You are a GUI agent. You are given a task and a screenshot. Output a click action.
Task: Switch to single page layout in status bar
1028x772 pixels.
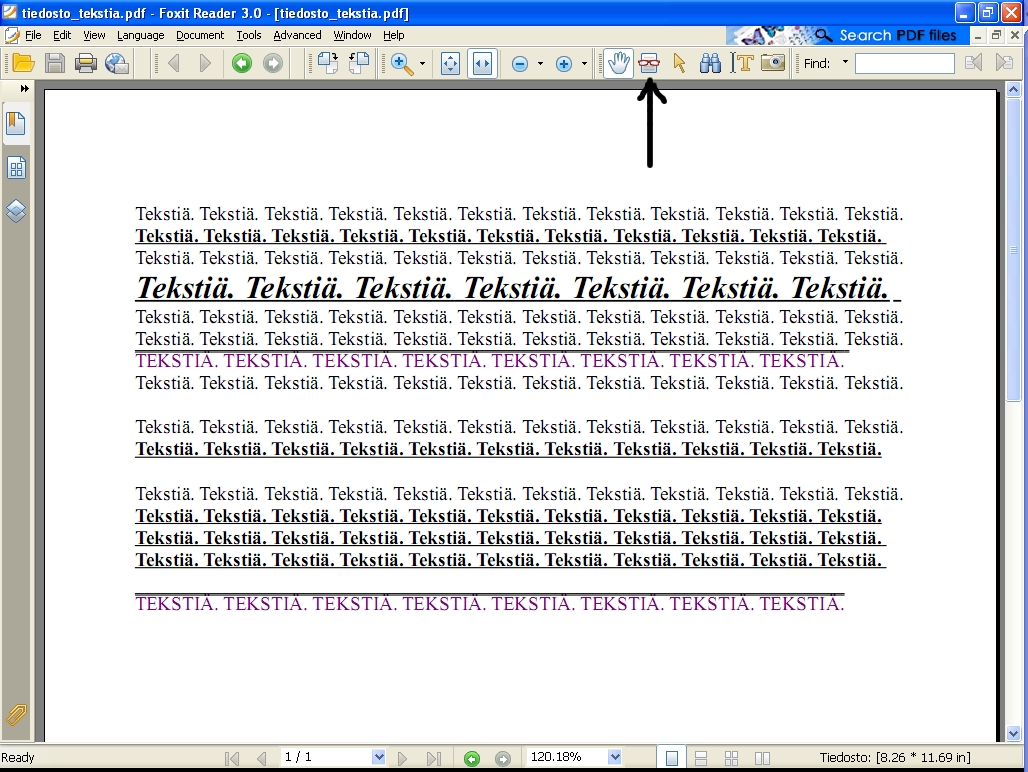tap(672, 758)
